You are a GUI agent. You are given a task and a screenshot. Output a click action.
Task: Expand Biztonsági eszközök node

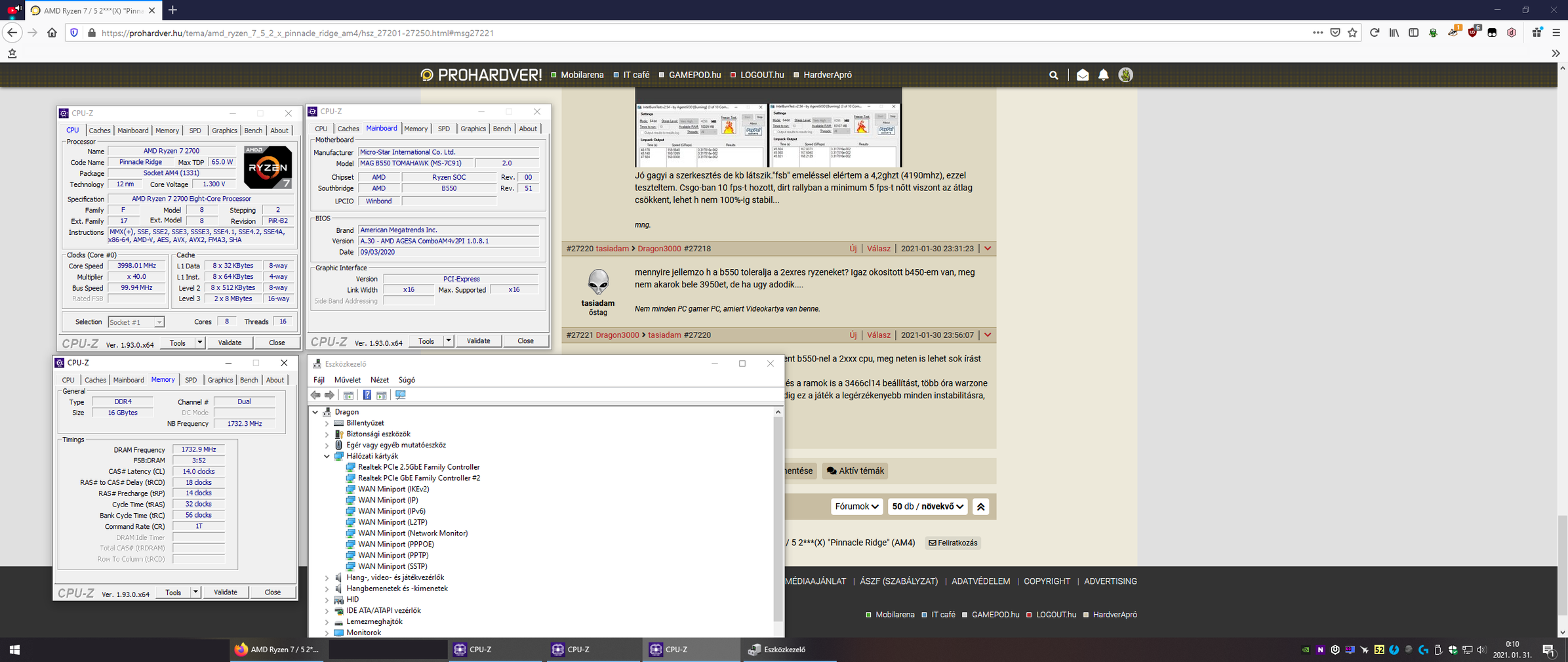(x=327, y=434)
